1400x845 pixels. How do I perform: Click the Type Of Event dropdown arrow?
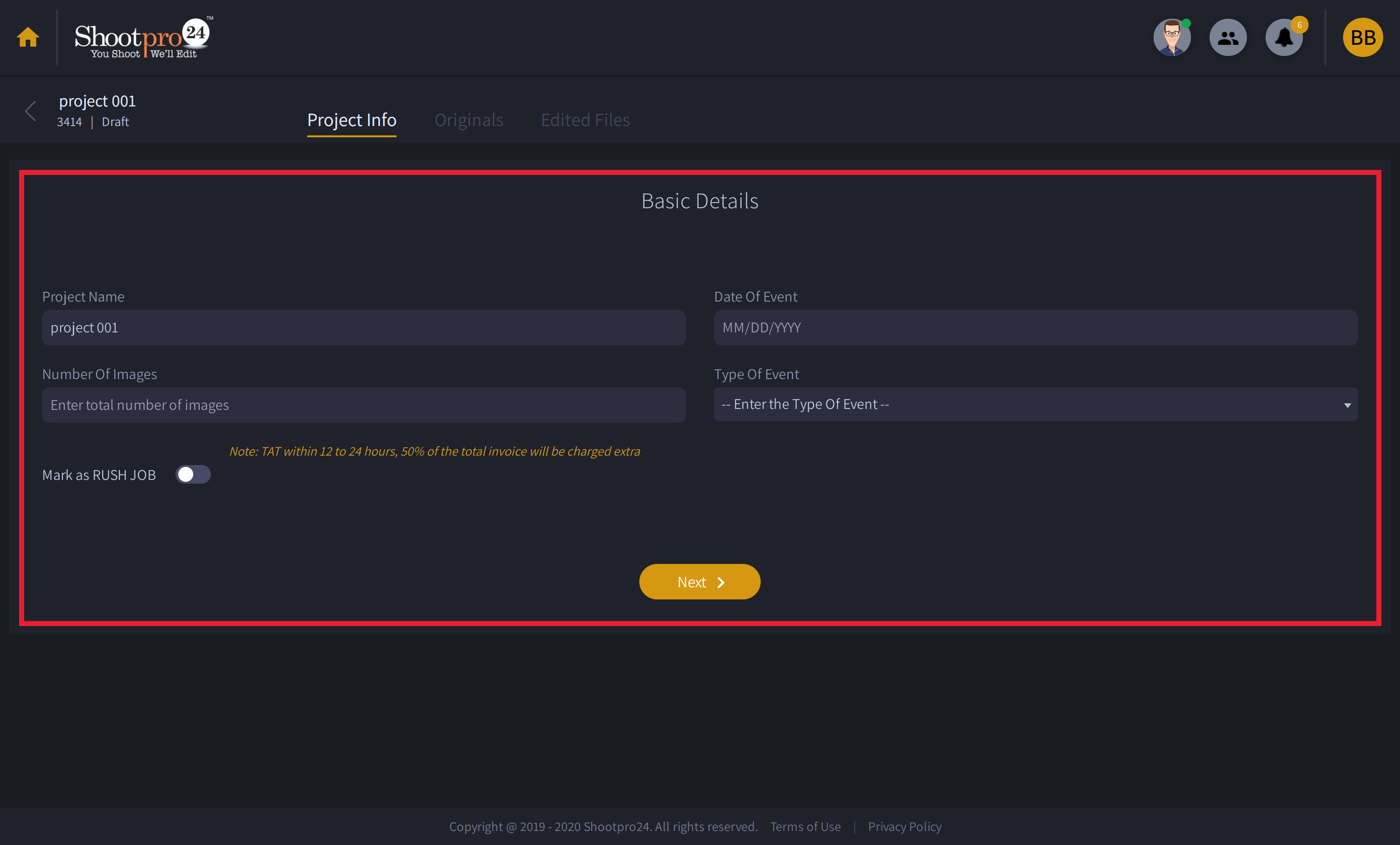tap(1347, 405)
